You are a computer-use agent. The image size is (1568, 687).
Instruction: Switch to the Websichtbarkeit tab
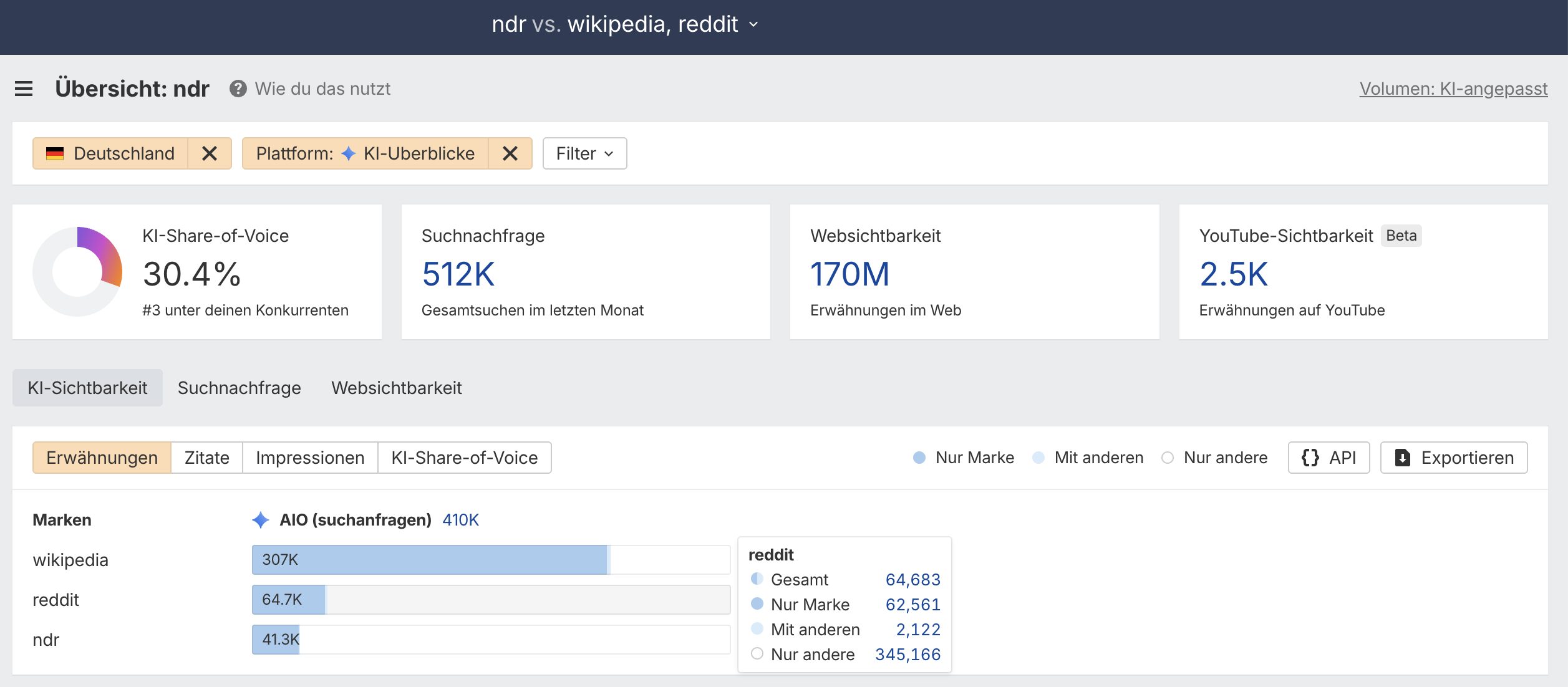pos(397,388)
